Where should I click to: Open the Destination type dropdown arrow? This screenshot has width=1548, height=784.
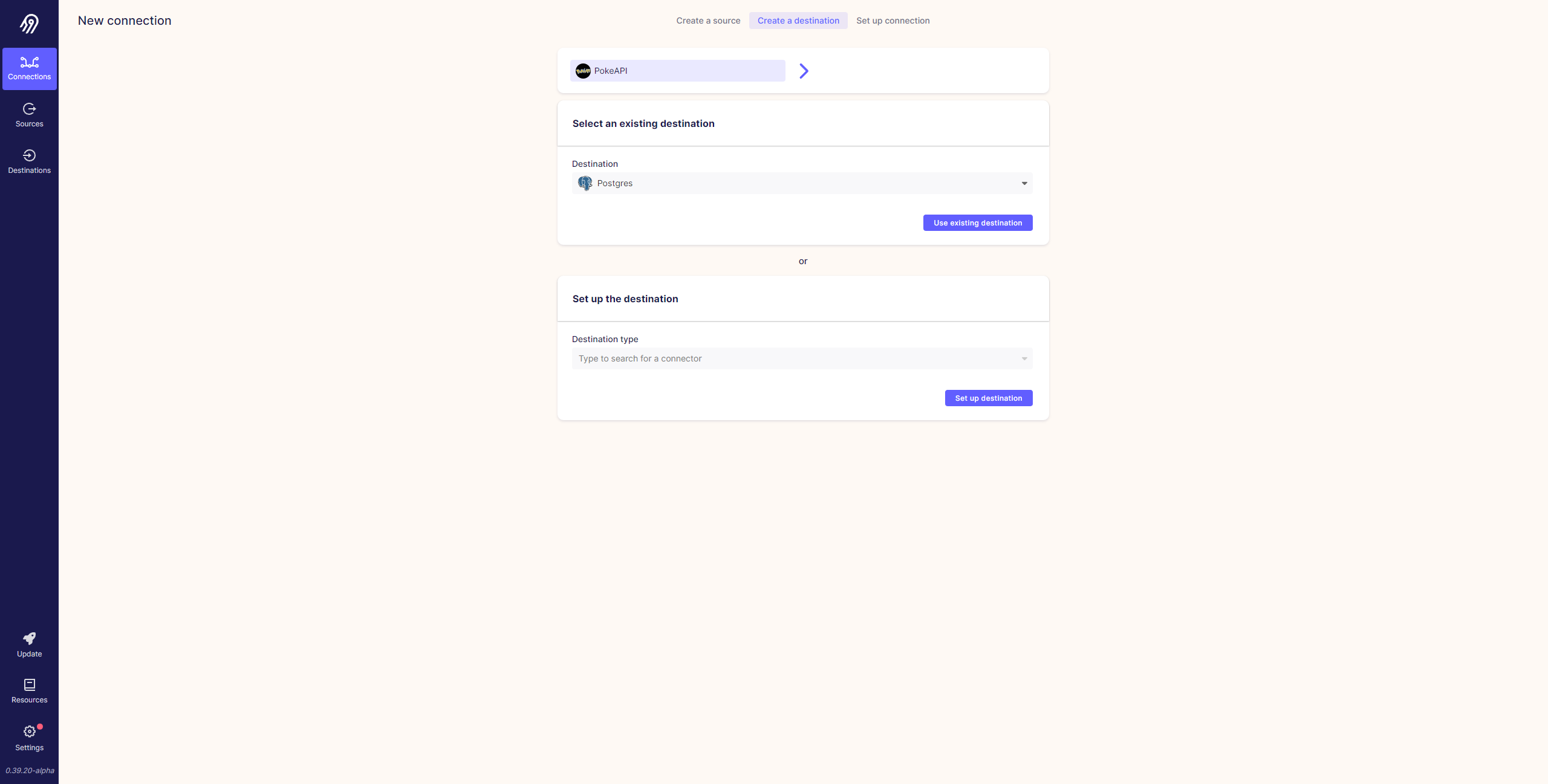[x=1024, y=358]
